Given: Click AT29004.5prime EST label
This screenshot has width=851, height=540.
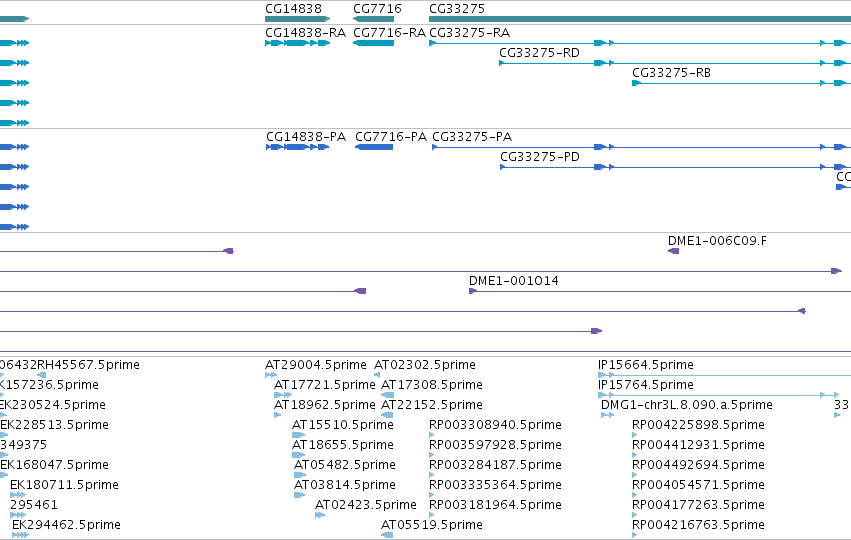Looking at the screenshot, I should (316, 365).
